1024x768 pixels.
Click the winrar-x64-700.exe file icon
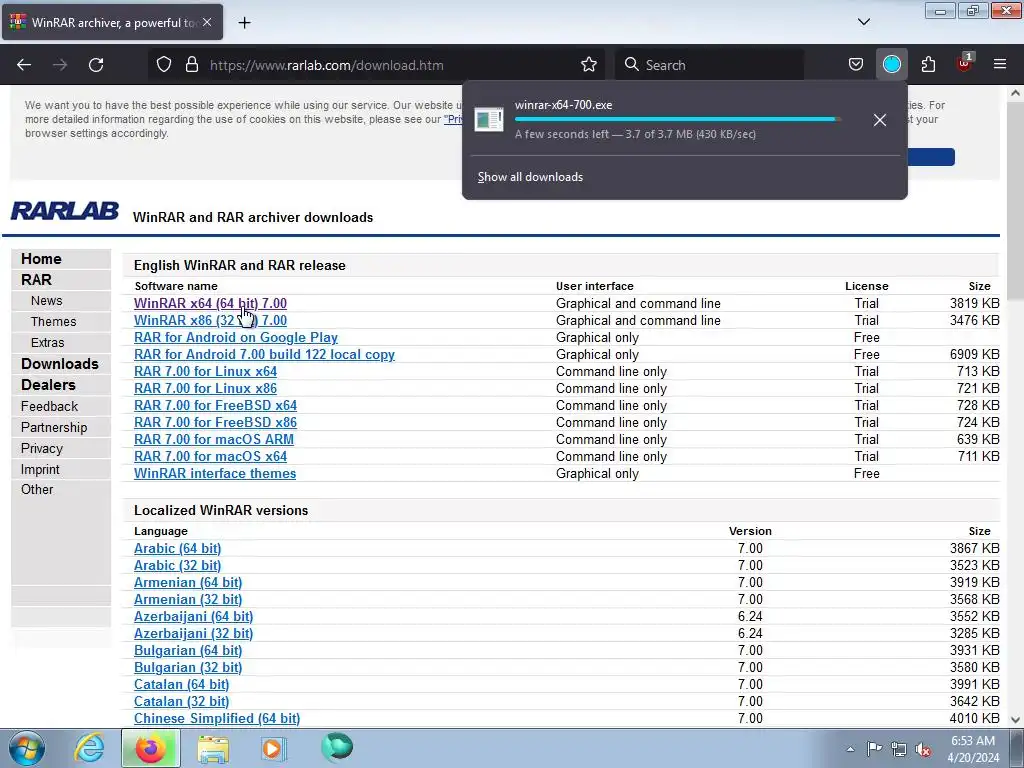click(488, 120)
